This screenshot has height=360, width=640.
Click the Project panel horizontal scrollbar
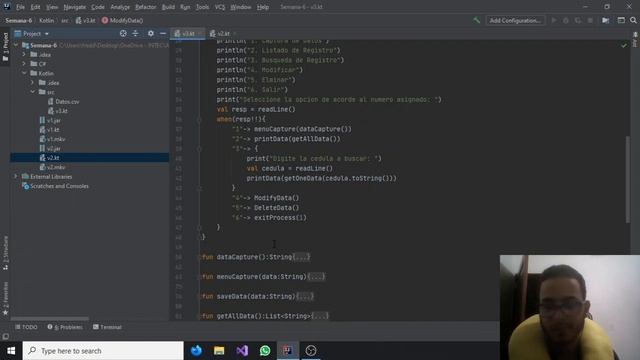(x=50, y=319)
